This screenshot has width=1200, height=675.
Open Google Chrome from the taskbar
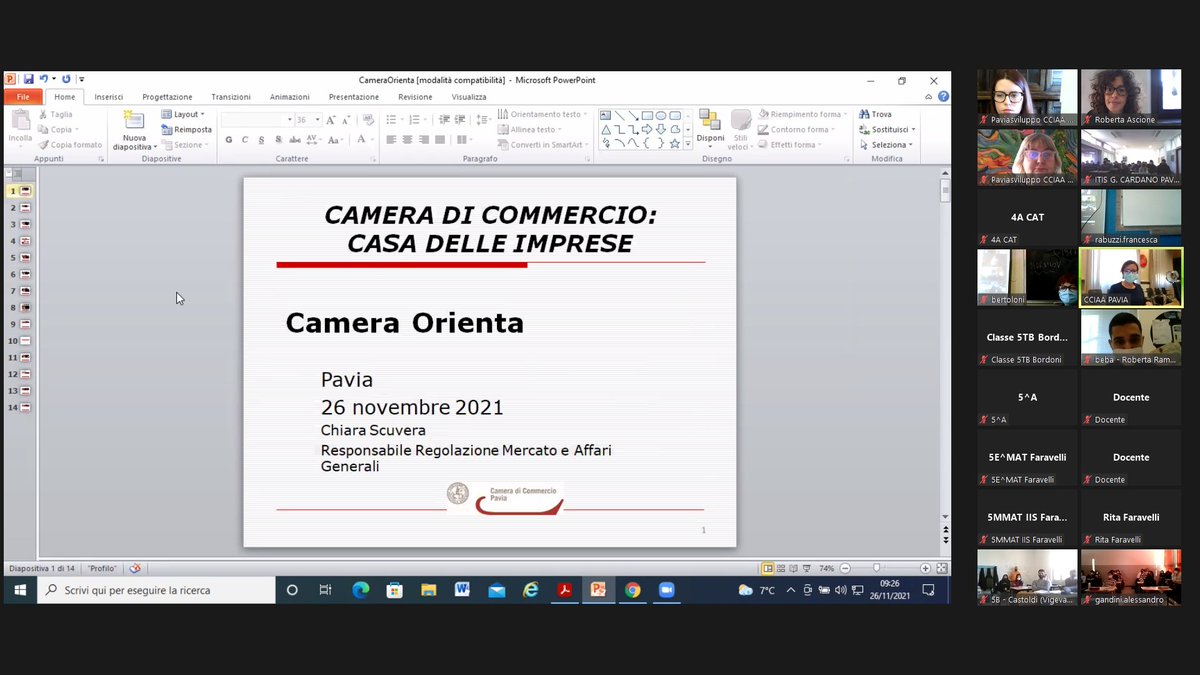click(x=632, y=590)
